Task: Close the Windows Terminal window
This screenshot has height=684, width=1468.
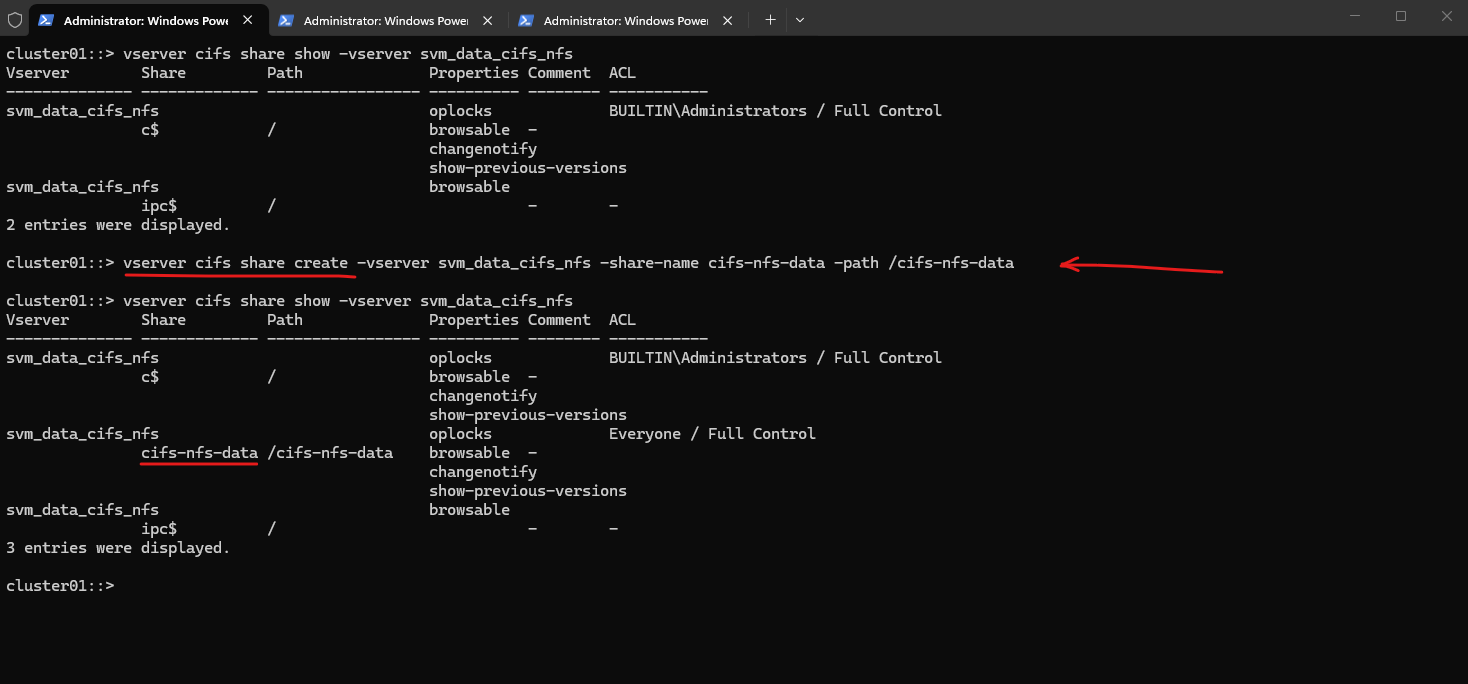Action: (1447, 16)
